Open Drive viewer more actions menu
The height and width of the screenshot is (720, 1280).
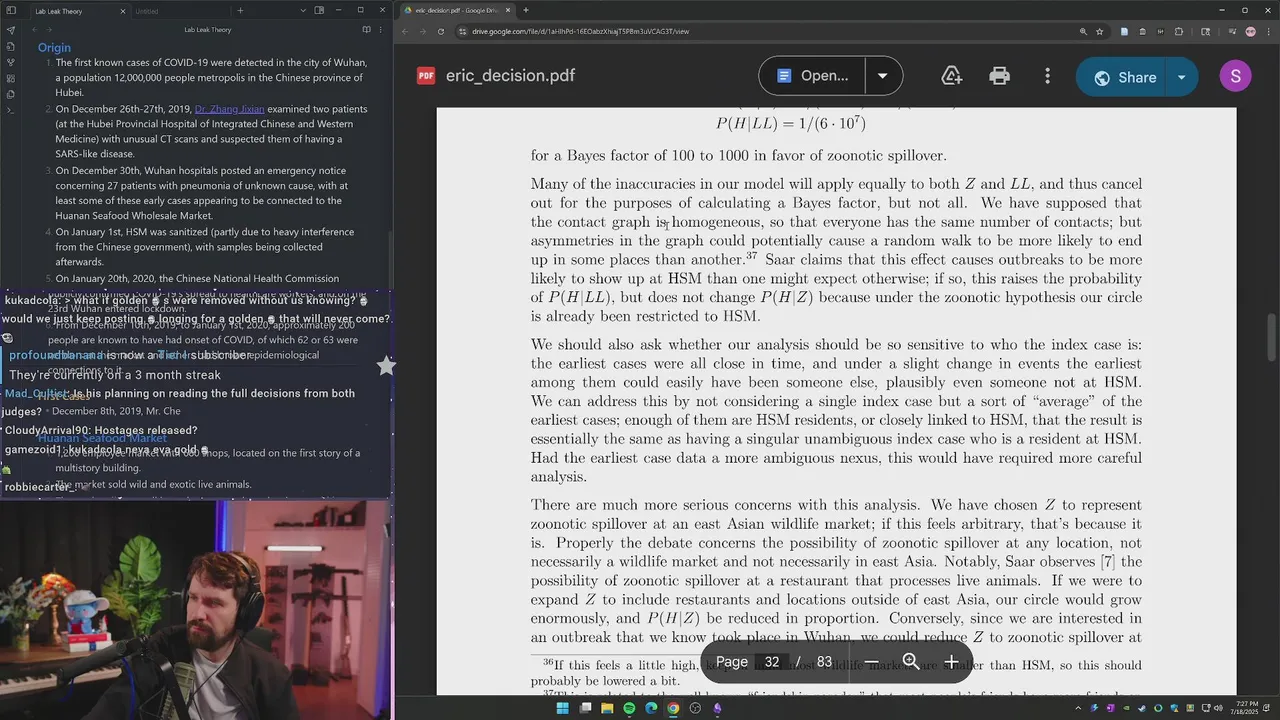(x=1047, y=76)
